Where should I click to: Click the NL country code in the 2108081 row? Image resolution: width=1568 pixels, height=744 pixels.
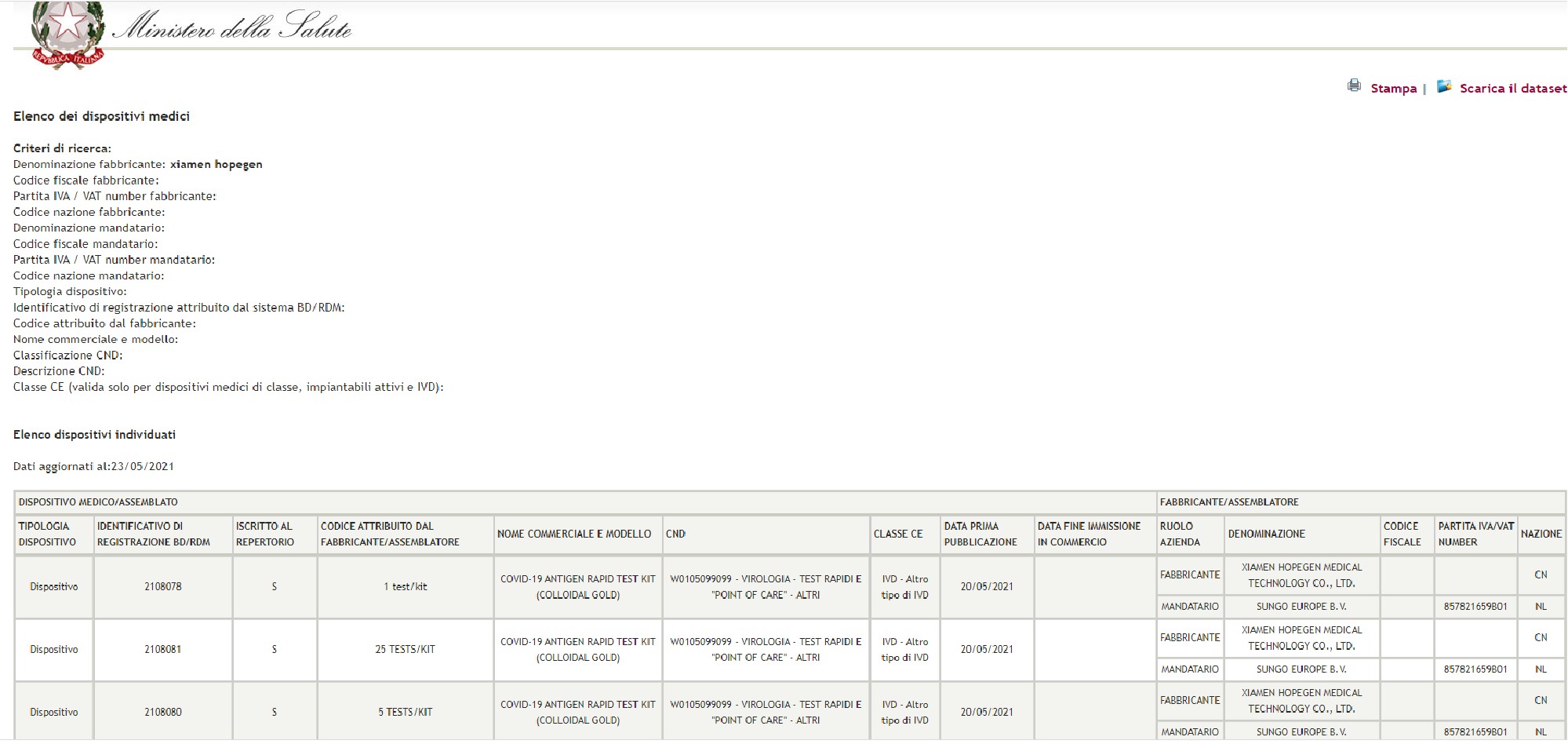pyautogui.click(x=1541, y=669)
